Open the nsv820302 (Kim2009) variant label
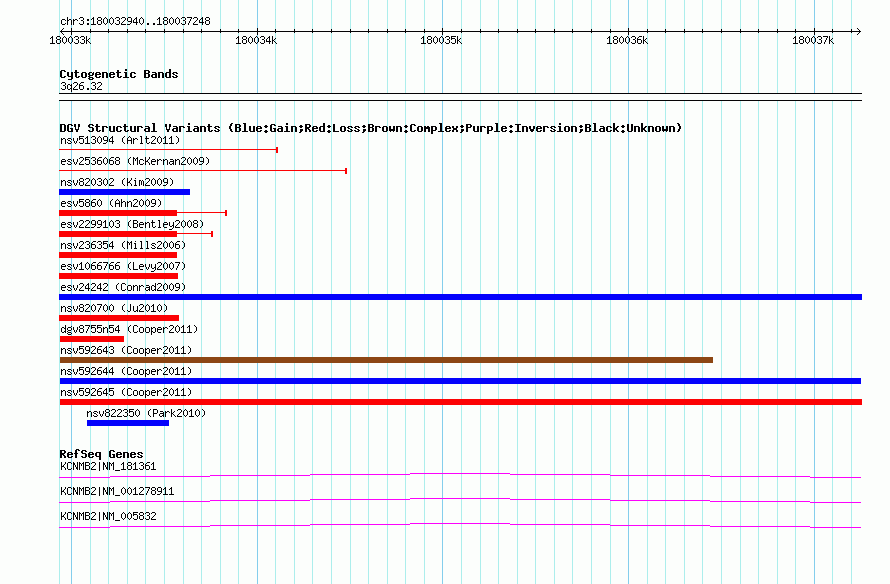 coord(117,182)
